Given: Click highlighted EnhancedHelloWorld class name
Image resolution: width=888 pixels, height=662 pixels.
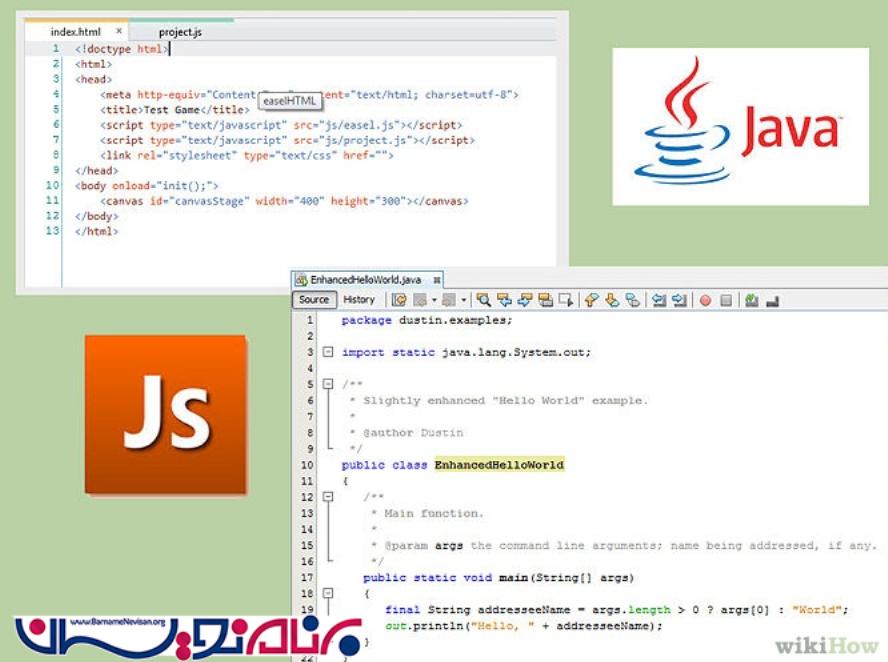Looking at the screenshot, I should pyautogui.click(x=500, y=465).
